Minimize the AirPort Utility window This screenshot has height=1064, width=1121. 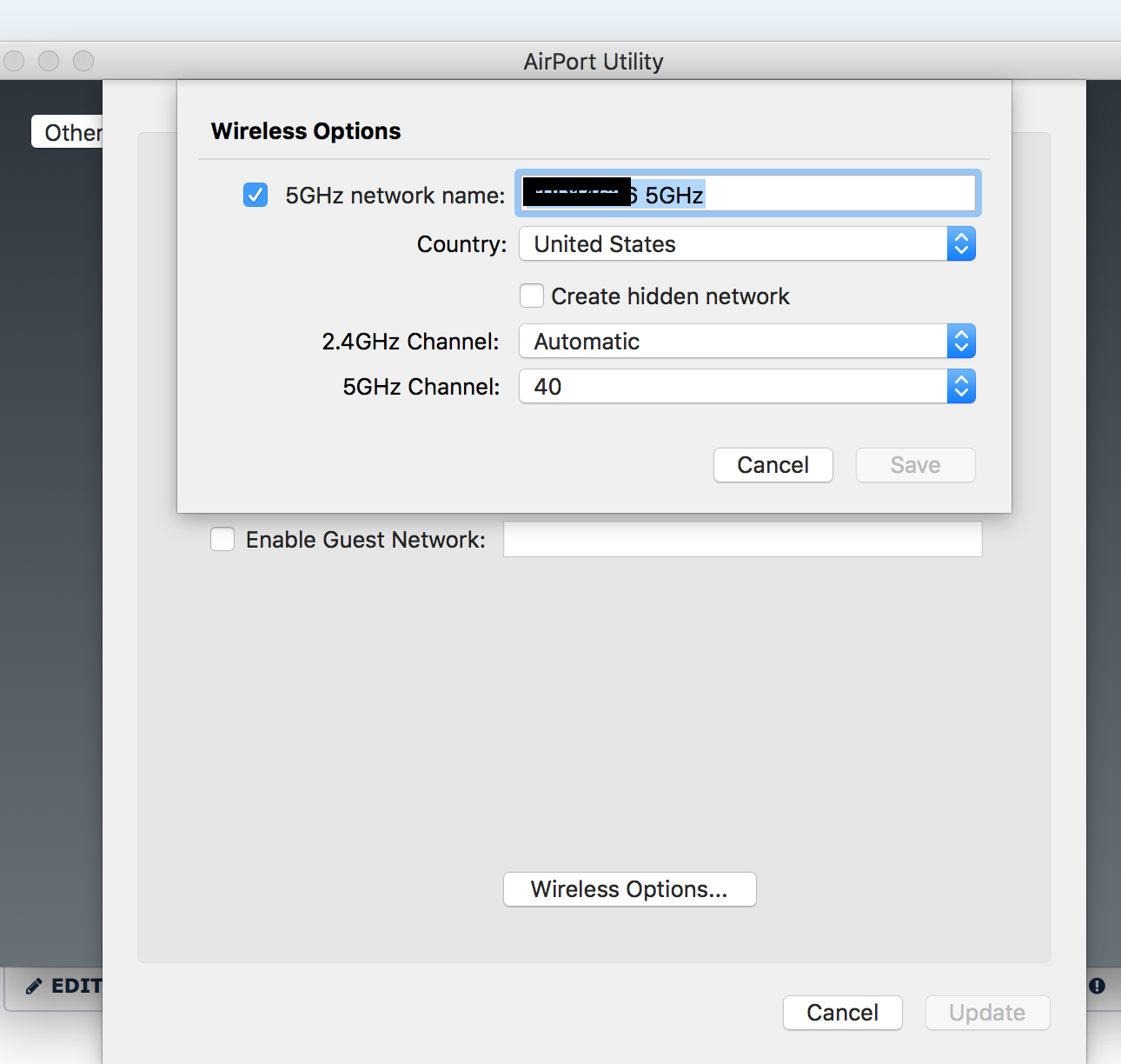49,61
